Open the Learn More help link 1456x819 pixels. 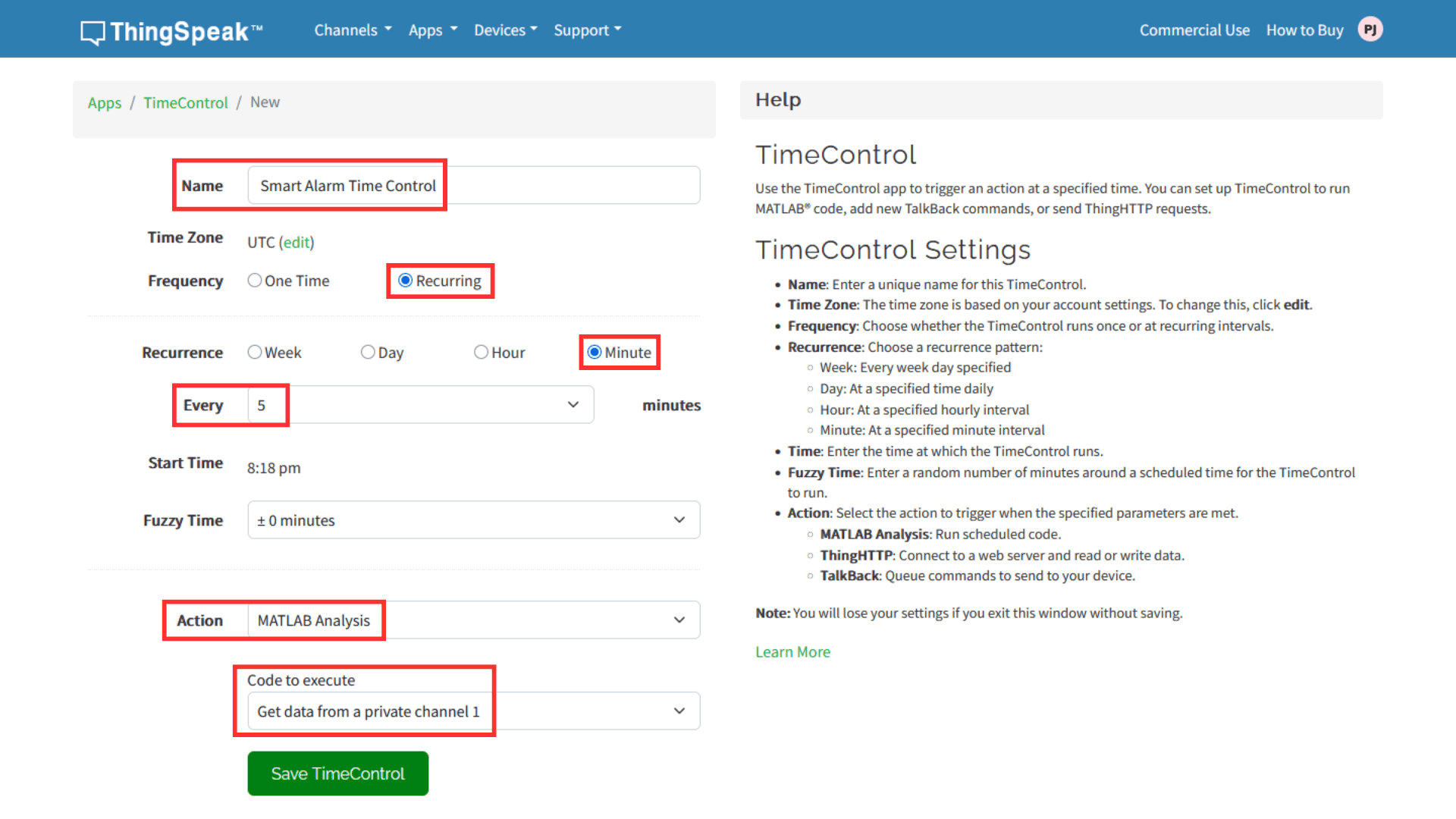coord(792,652)
